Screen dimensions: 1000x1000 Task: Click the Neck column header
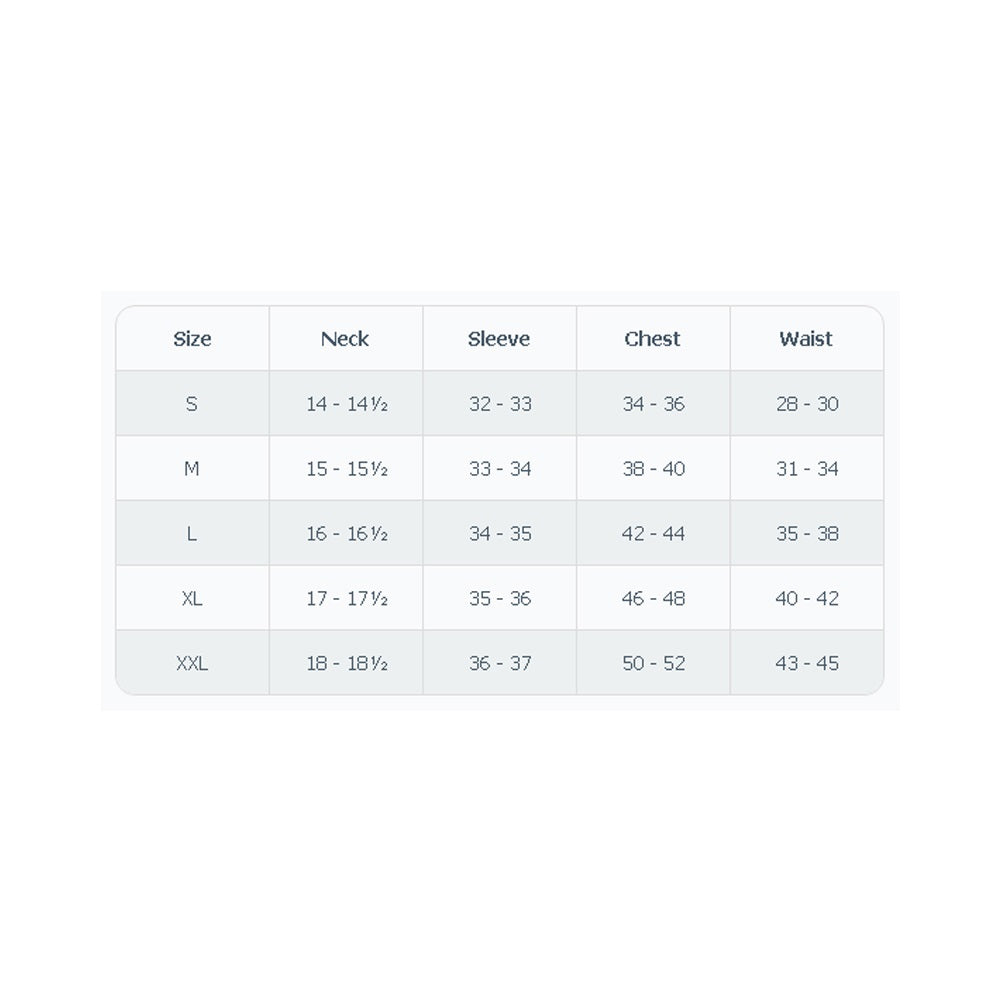345,339
